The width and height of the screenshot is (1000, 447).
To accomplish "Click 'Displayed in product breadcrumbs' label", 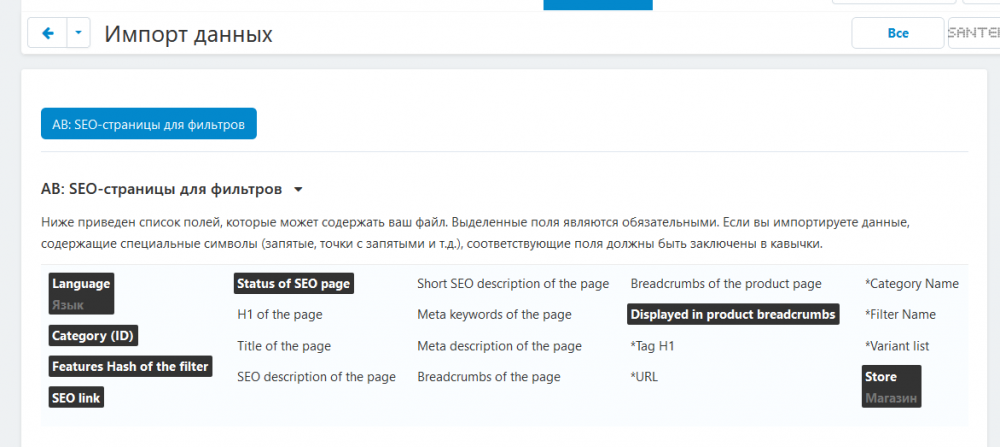I will point(733,315).
